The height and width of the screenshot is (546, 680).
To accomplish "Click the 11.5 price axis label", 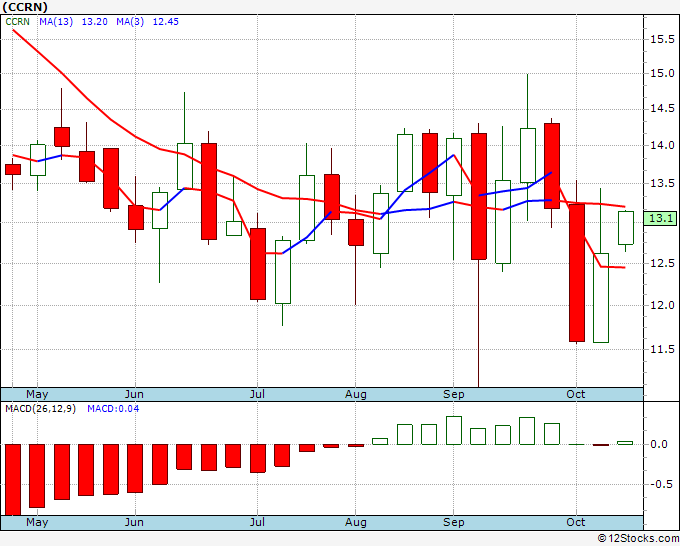I will 662,349.
